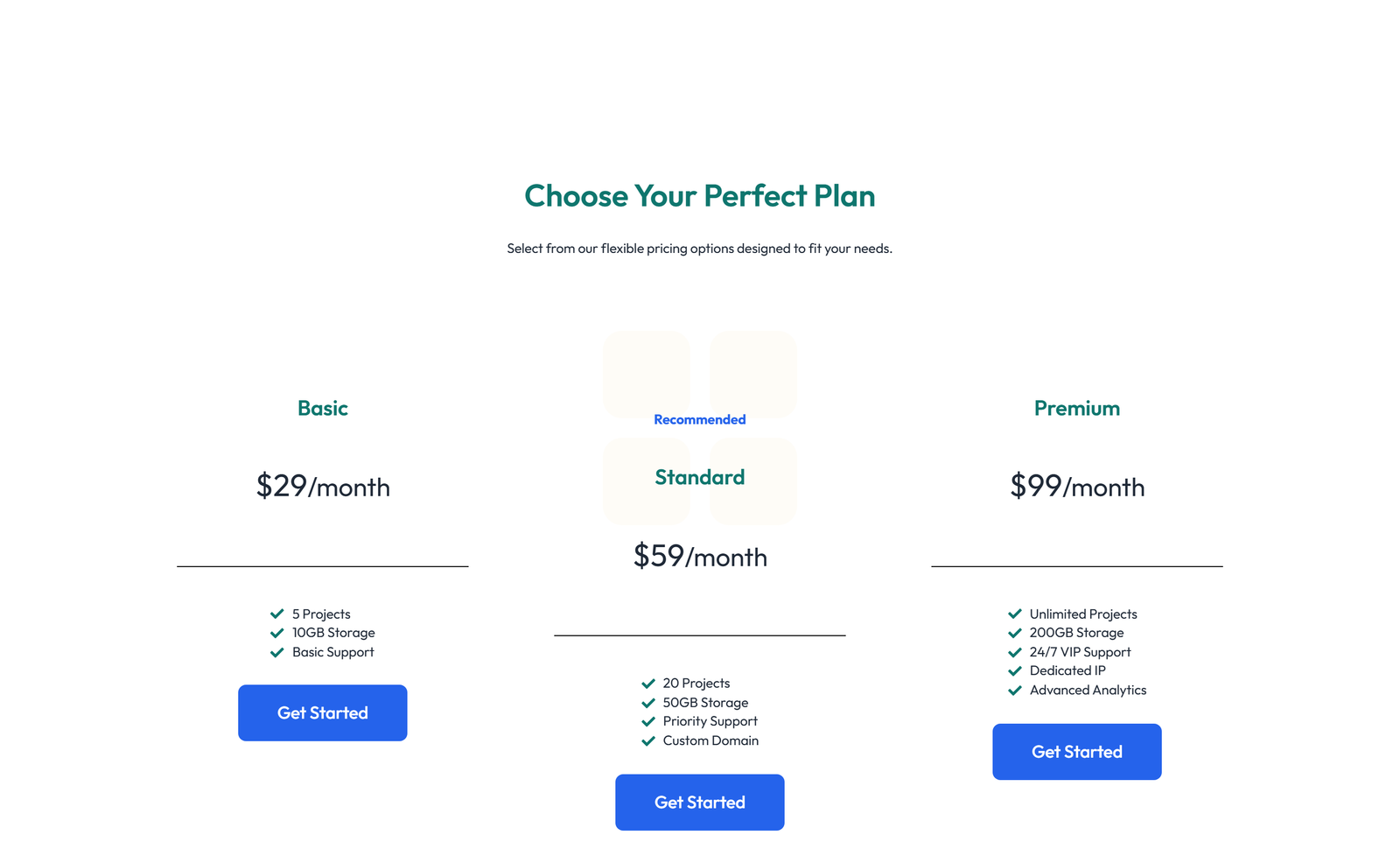
Task: Click Get Started under the Standard plan
Action: [x=699, y=802]
